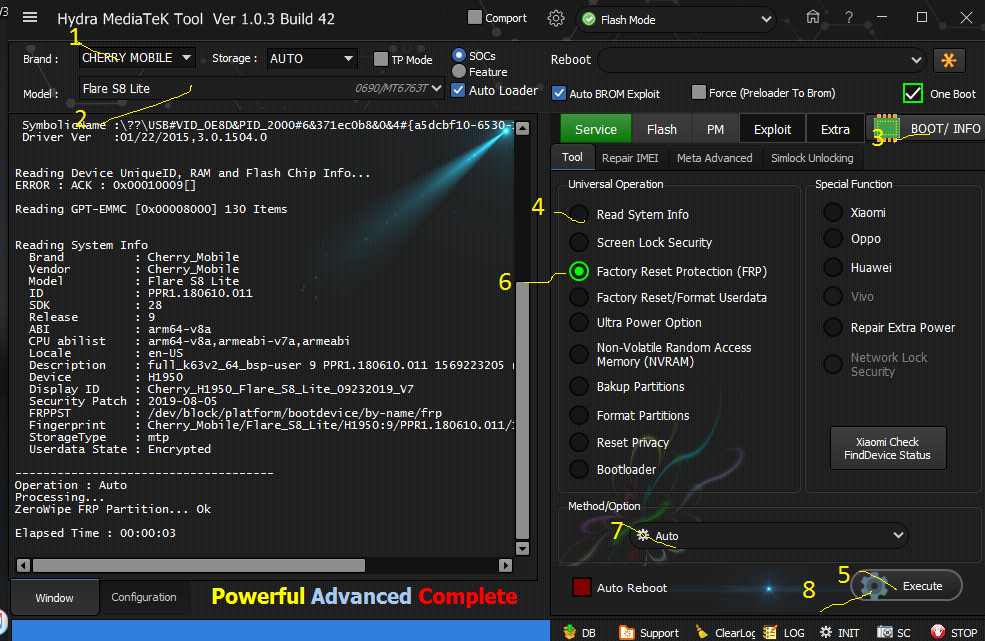Image resolution: width=985 pixels, height=641 pixels.
Task: Click the home icon in title bar
Action: 813,18
